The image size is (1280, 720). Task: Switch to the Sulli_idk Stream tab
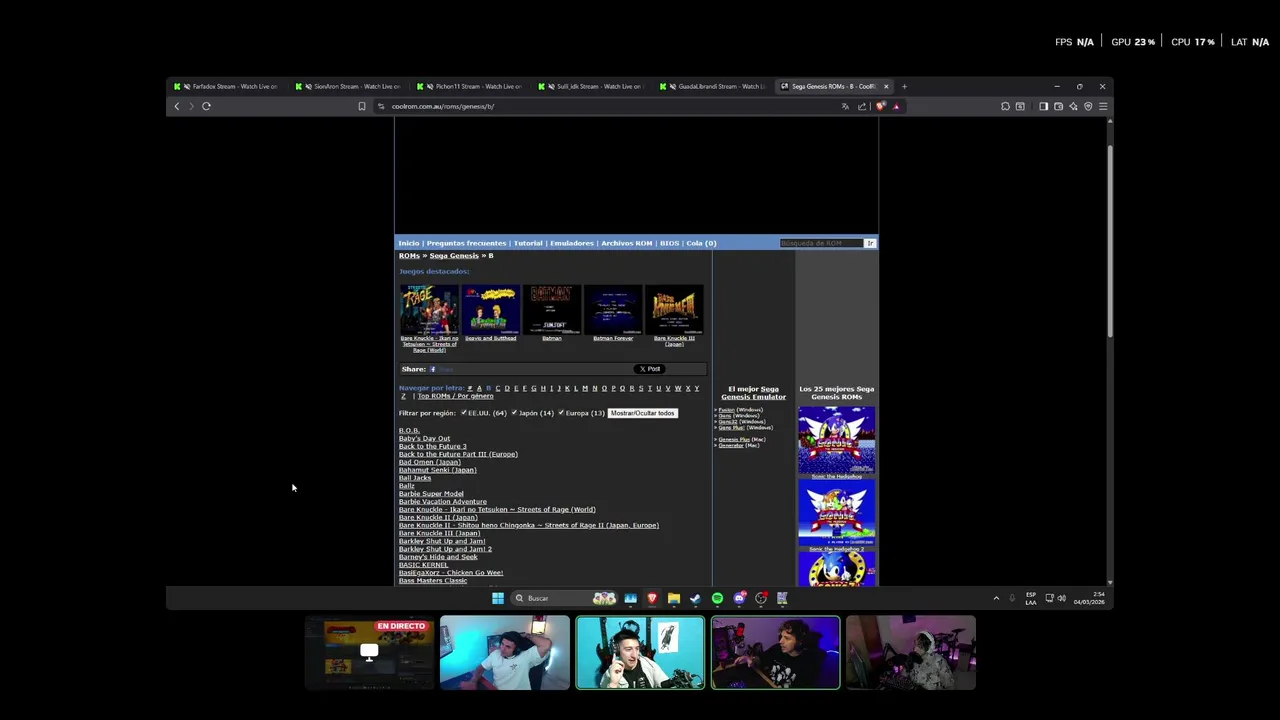click(x=594, y=86)
